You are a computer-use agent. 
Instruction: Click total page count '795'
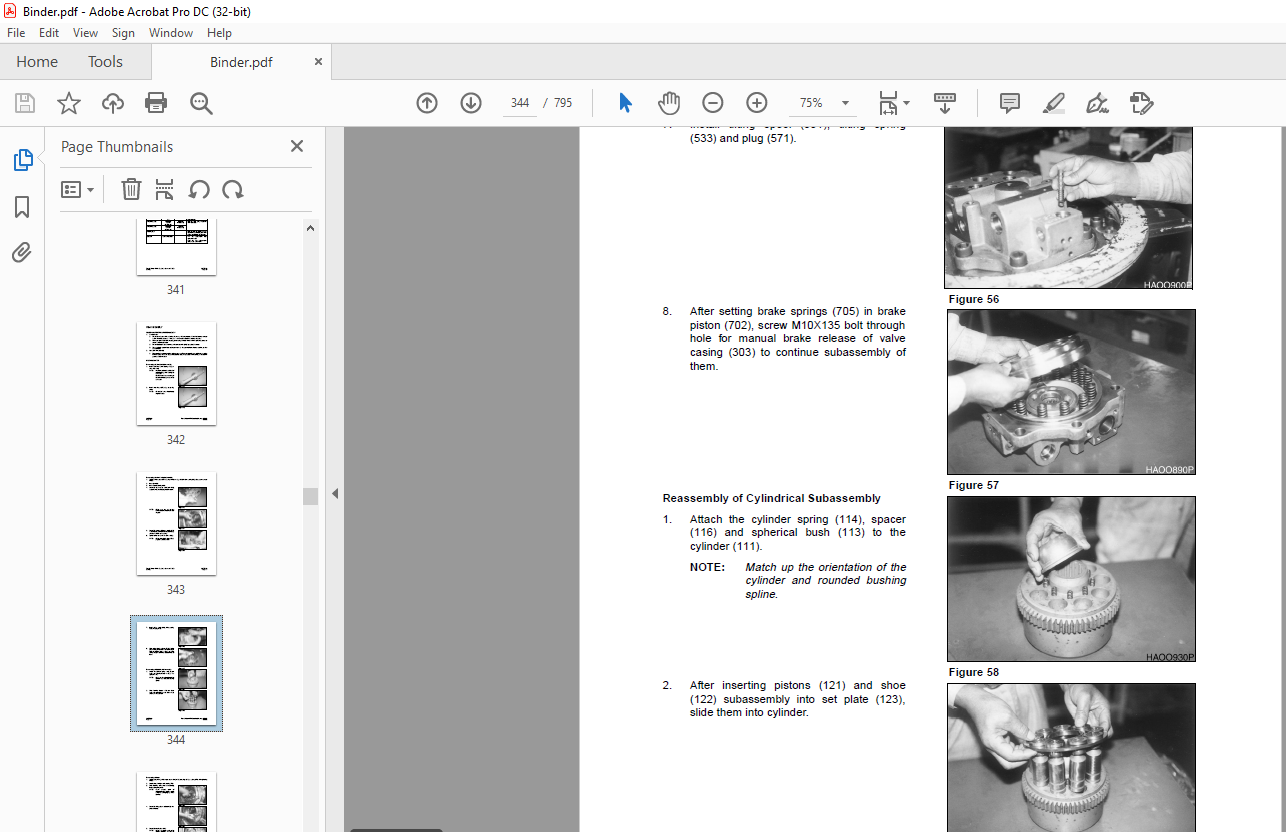[x=563, y=103]
